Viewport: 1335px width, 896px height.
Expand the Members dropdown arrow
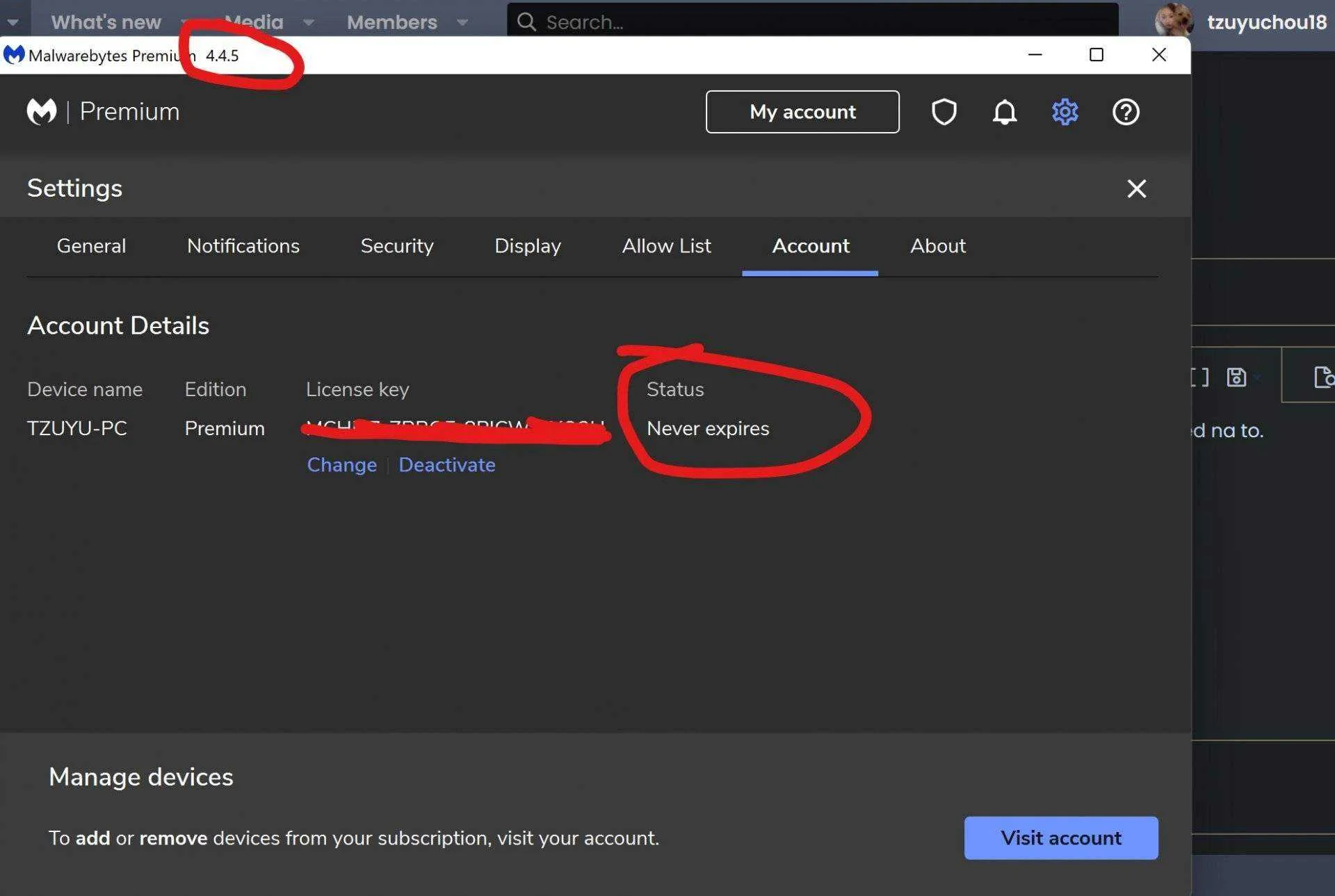pyautogui.click(x=462, y=23)
